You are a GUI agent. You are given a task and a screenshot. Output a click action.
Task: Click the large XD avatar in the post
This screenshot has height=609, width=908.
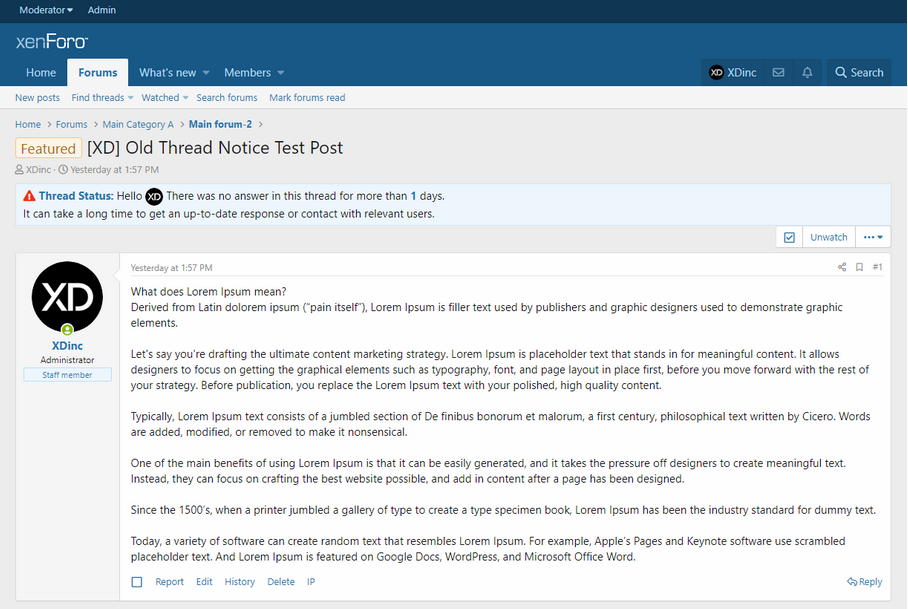click(67, 297)
